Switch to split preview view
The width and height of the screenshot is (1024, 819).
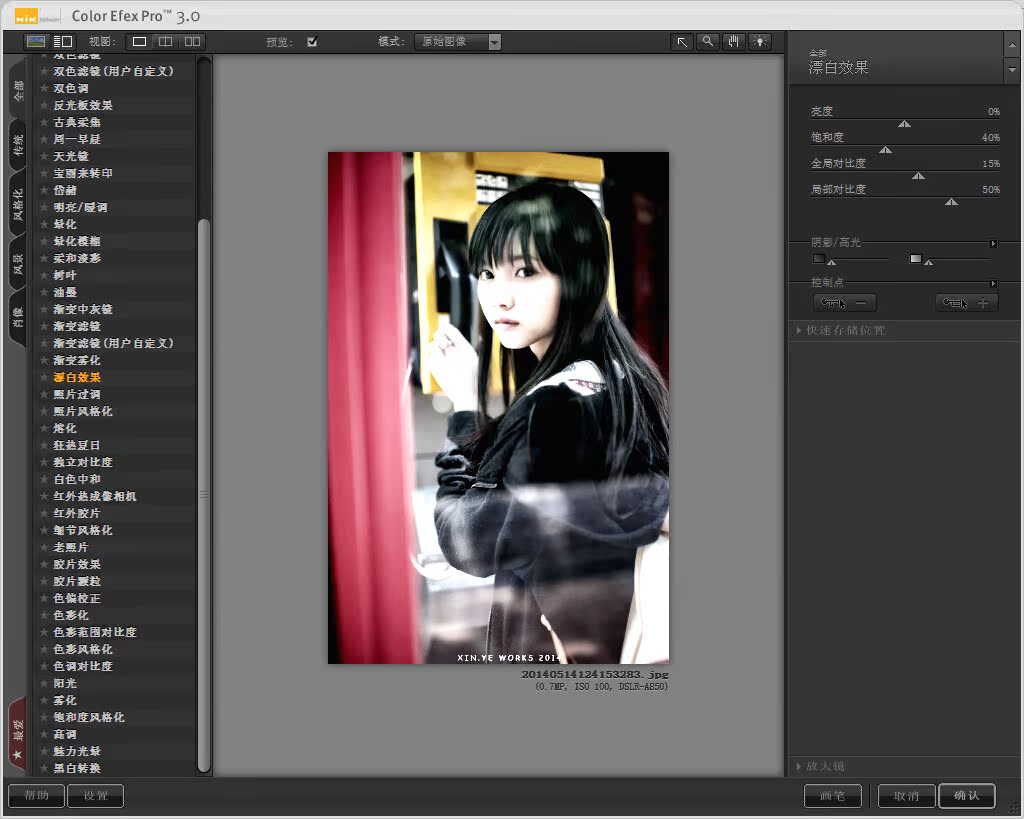(165, 42)
